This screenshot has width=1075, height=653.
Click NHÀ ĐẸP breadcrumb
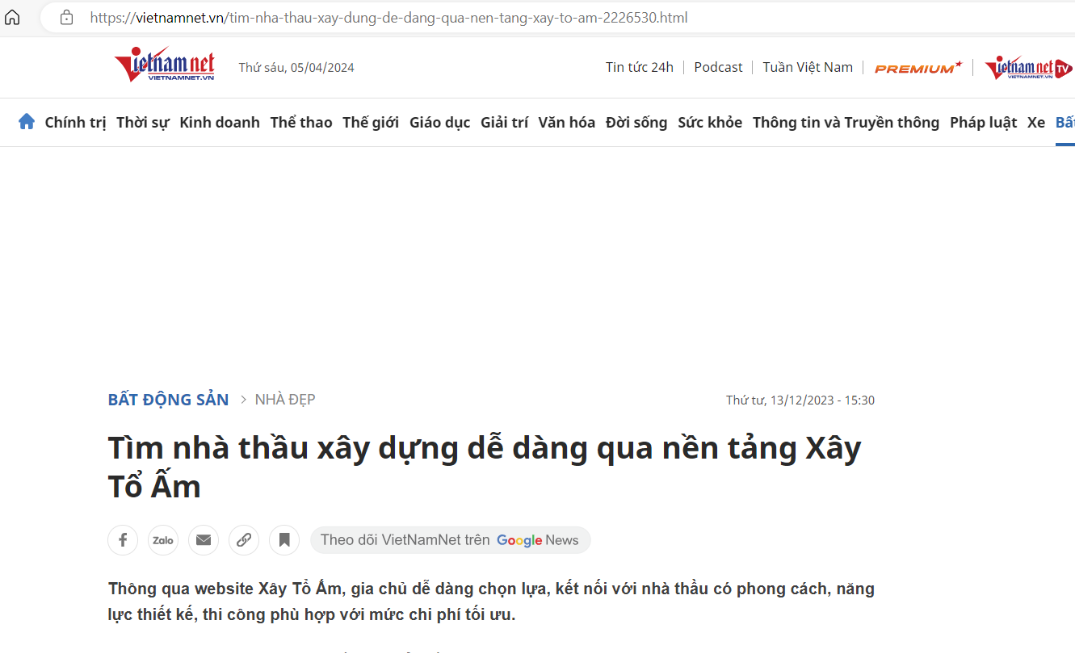pyautogui.click(x=285, y=399)
